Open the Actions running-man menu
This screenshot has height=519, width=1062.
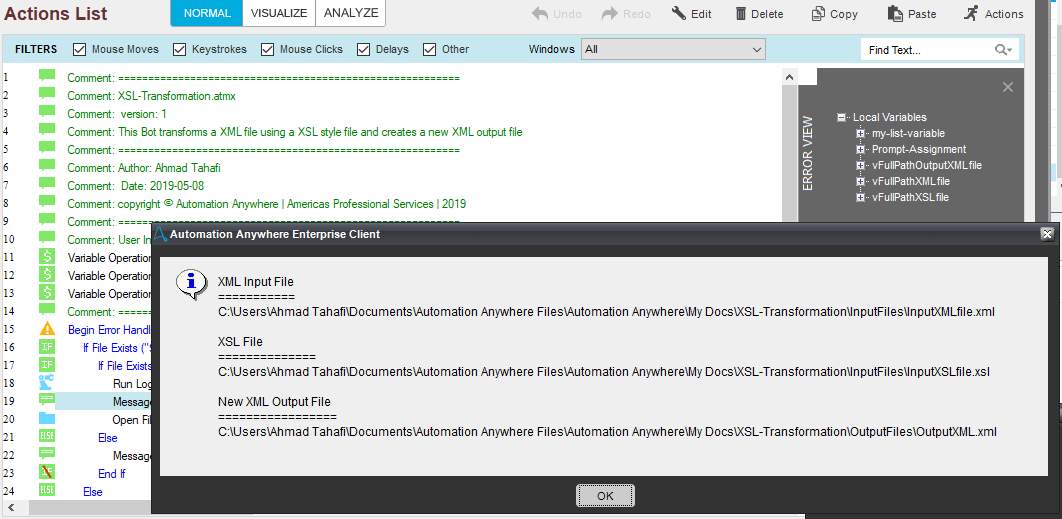(994, 14)
